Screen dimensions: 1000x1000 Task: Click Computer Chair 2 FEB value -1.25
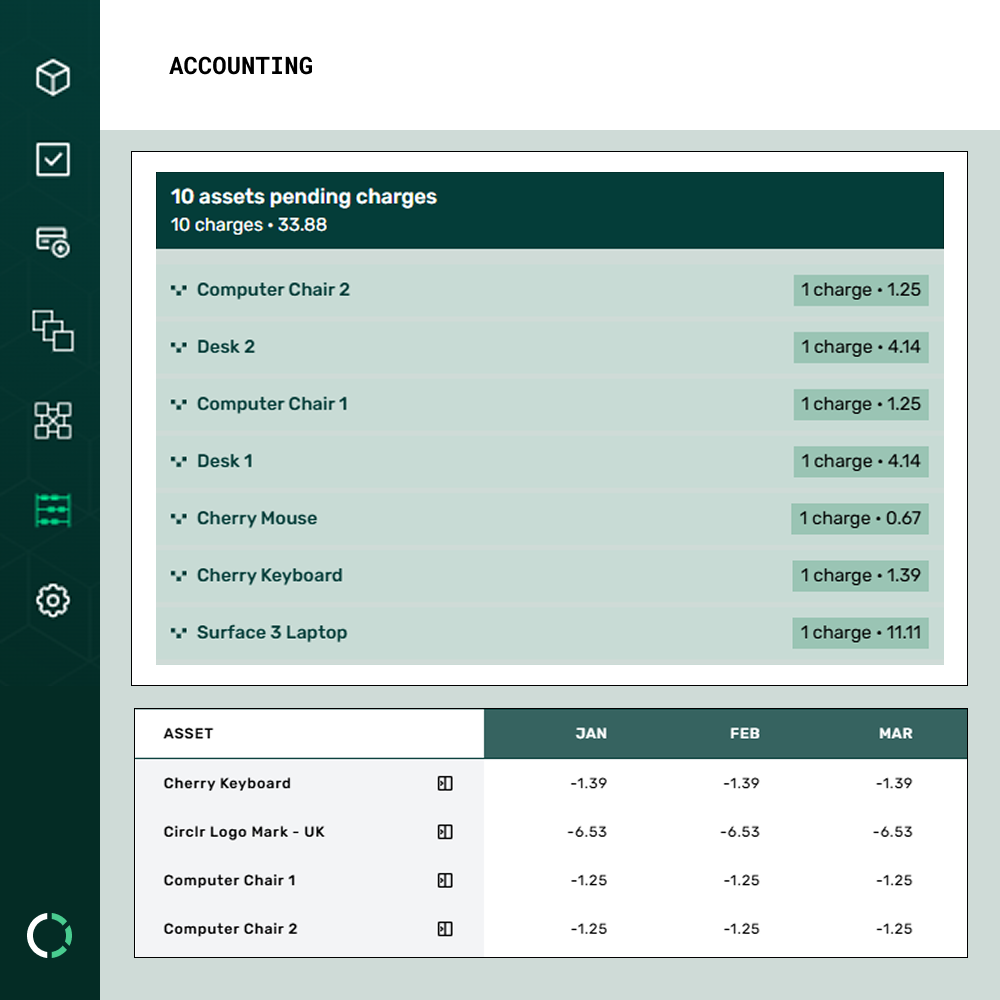point(741,929)
